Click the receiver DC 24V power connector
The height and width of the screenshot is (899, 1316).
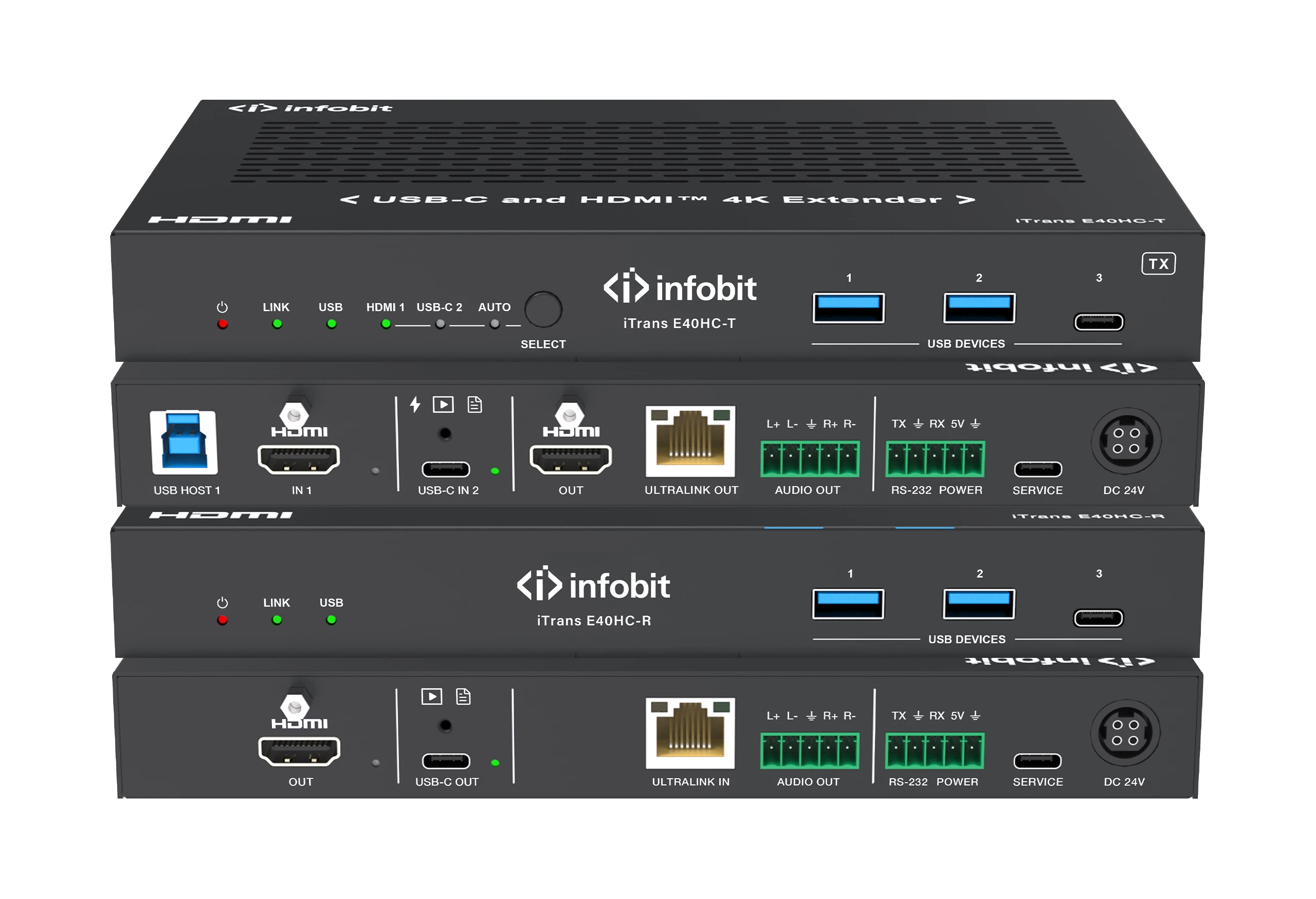click(1125, 732)
